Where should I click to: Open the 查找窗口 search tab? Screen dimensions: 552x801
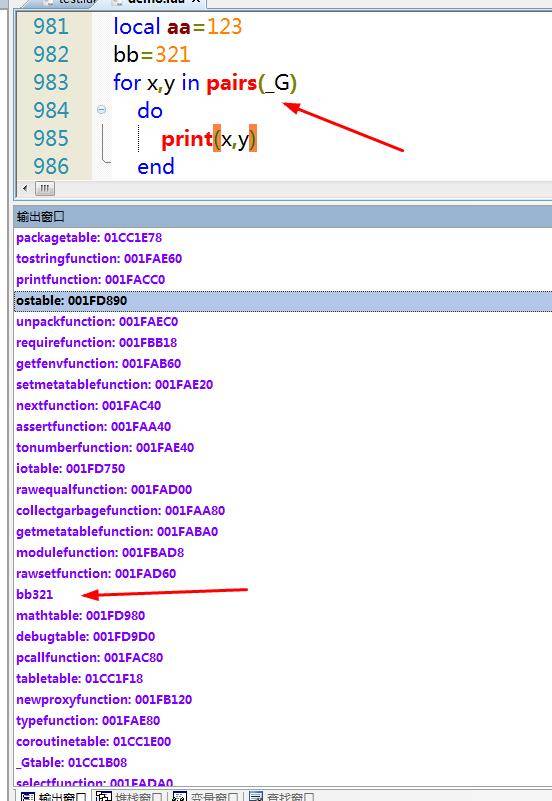(x=282, y=796)
